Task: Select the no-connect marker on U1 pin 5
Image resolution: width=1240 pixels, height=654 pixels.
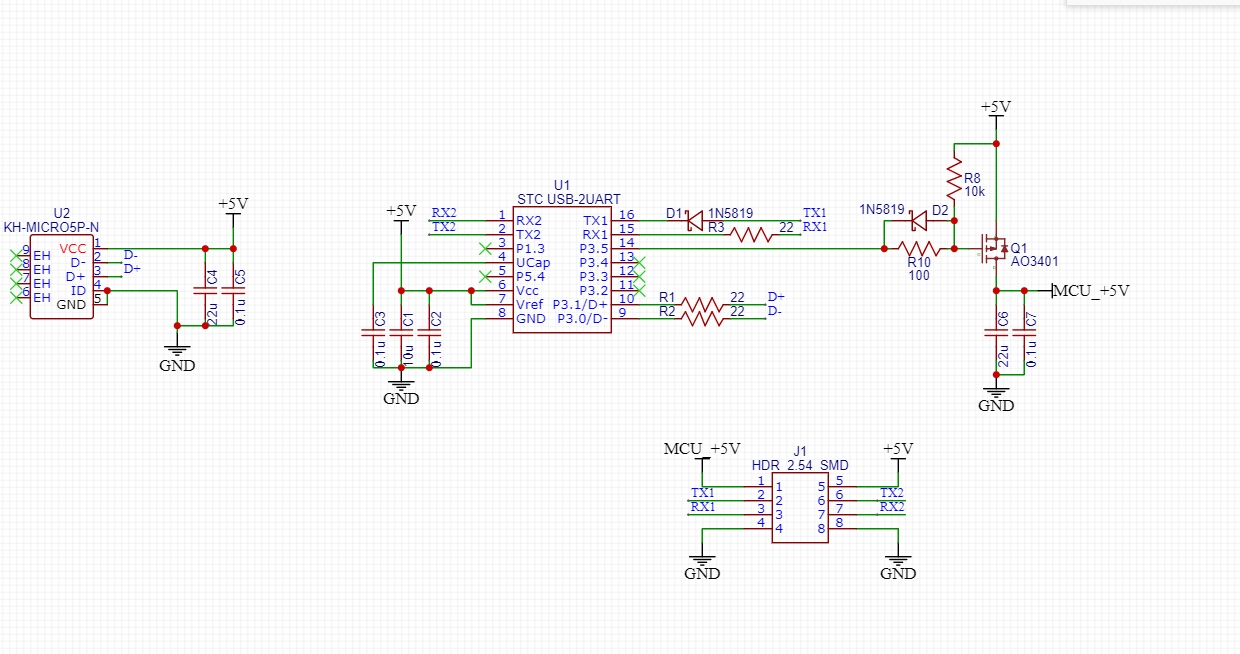Action: (485, 275)
